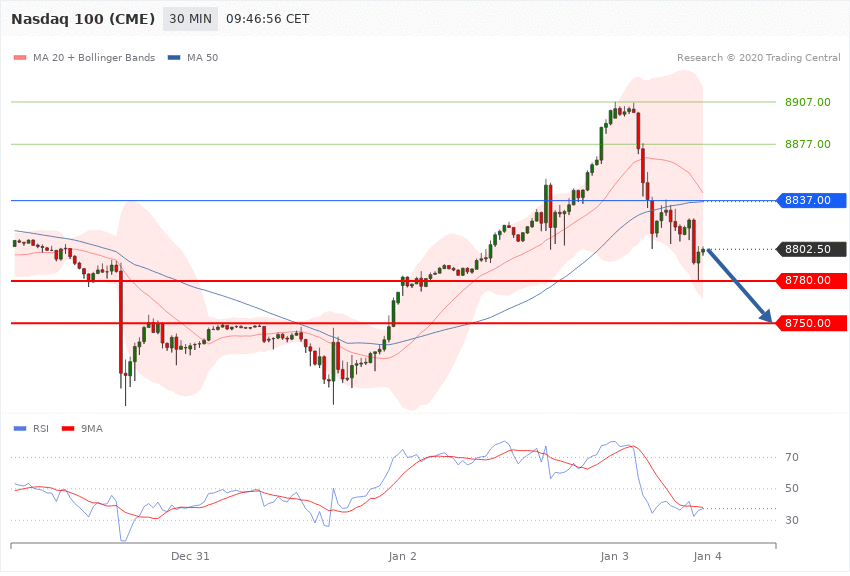Select the 30 MIN timeframe badge
This screenshot has height=576, width=850.
coord(190,19)
